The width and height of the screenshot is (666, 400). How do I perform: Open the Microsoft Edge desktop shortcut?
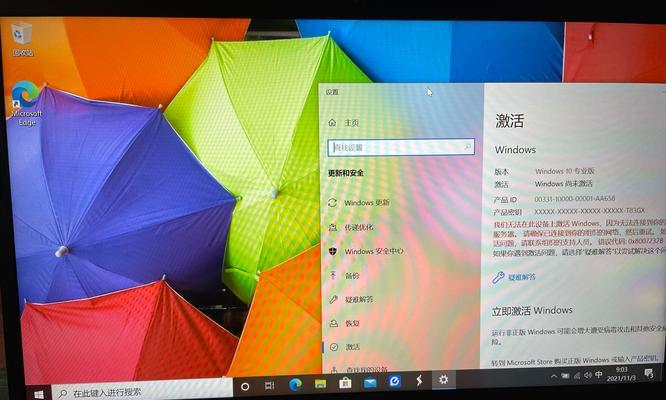[25, 103]
